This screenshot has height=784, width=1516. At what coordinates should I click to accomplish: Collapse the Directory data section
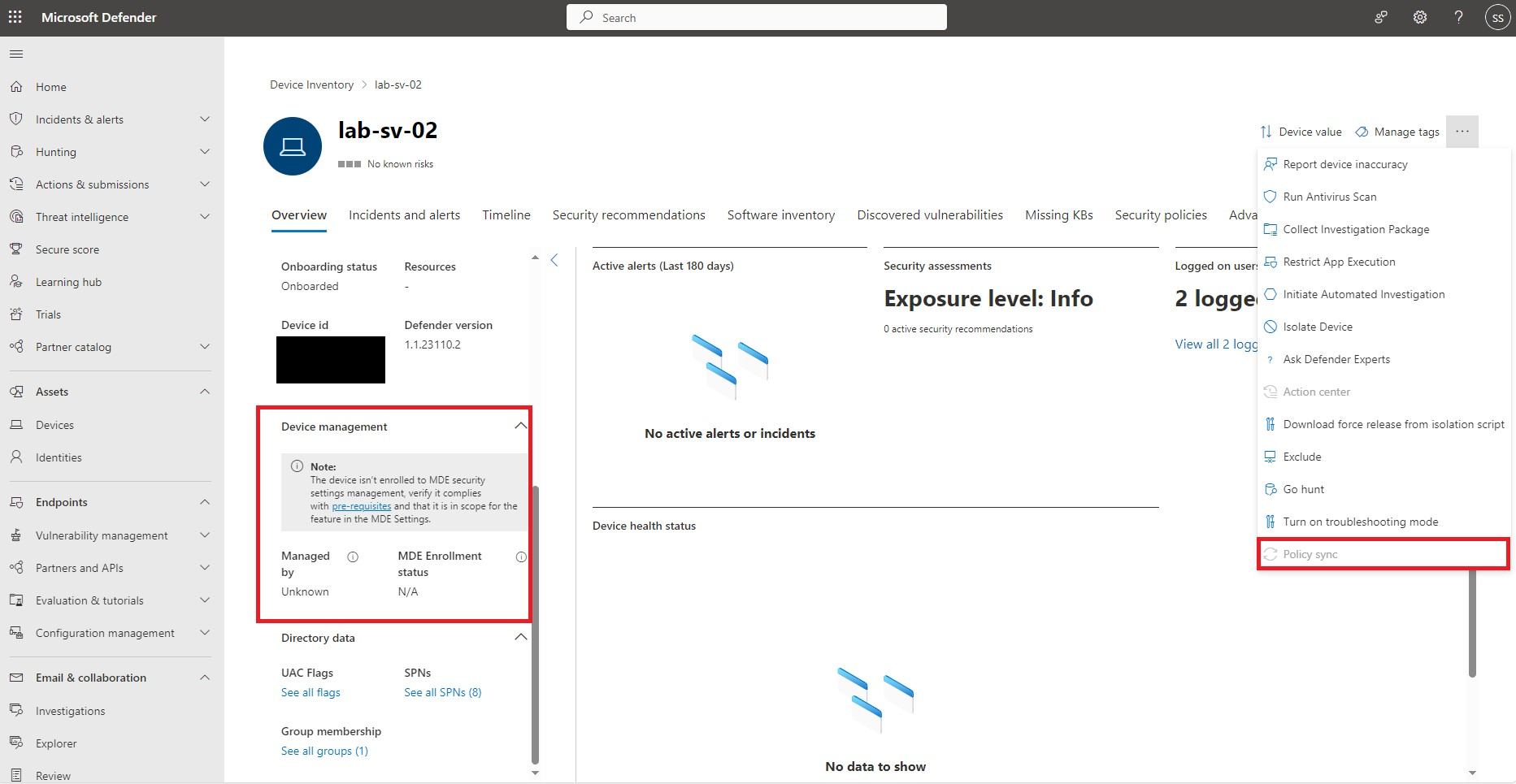521,637
